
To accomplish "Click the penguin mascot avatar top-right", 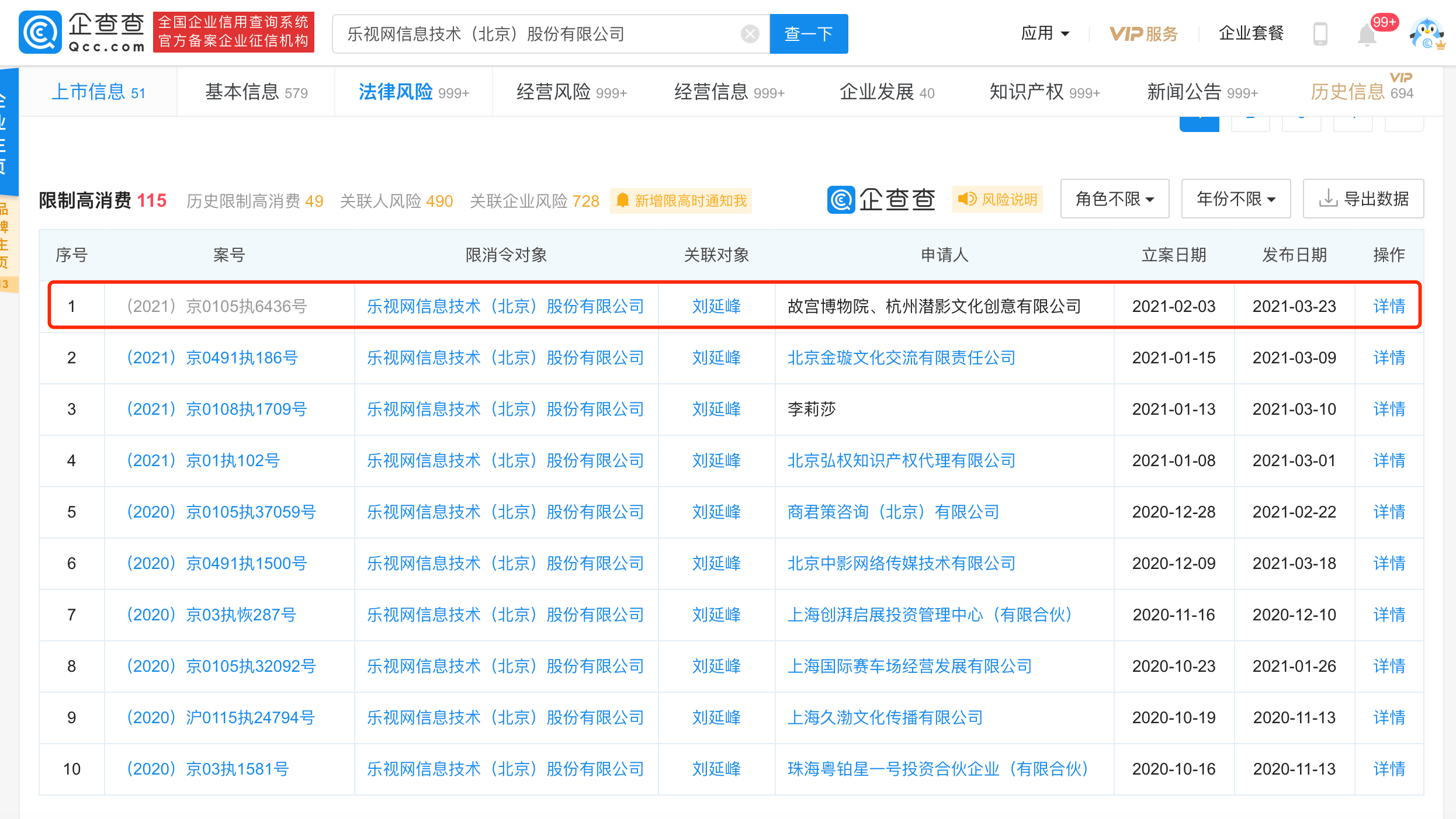I will (x=1426, y=33).
